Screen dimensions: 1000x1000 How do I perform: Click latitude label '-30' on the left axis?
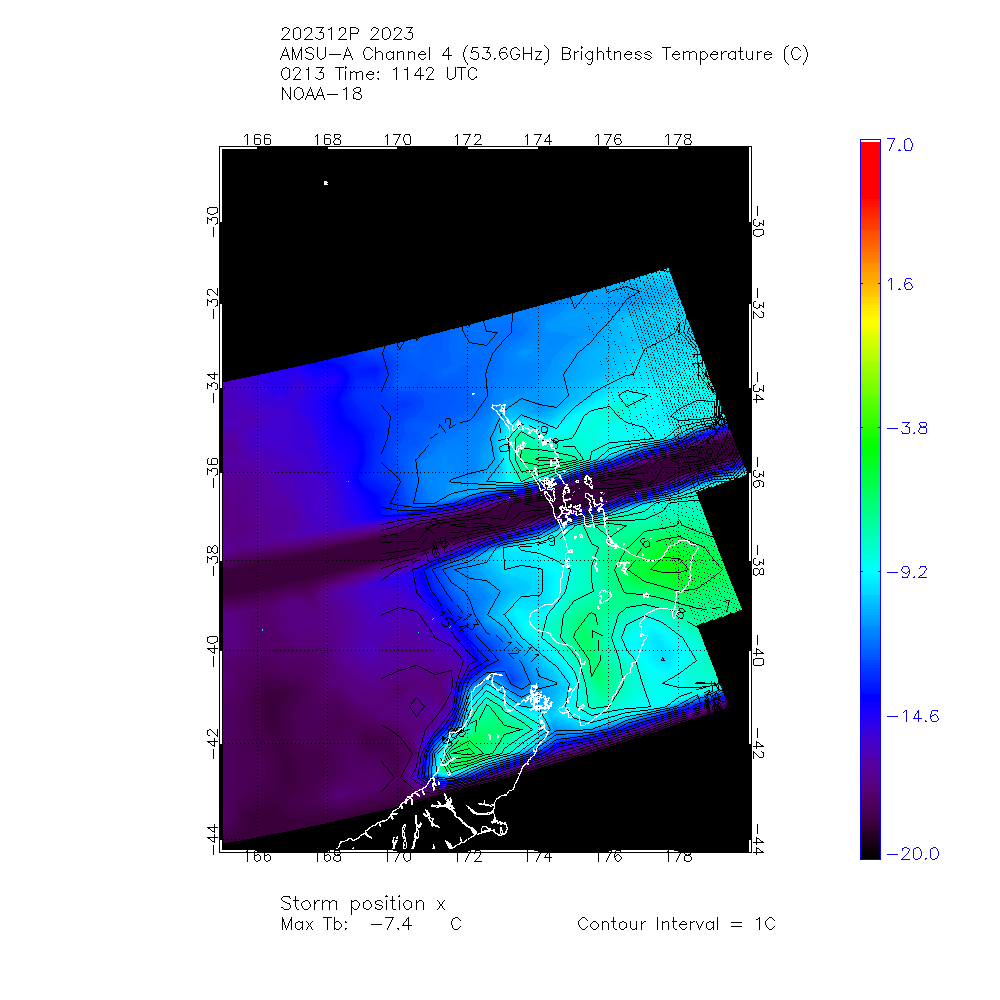(212, 221)
